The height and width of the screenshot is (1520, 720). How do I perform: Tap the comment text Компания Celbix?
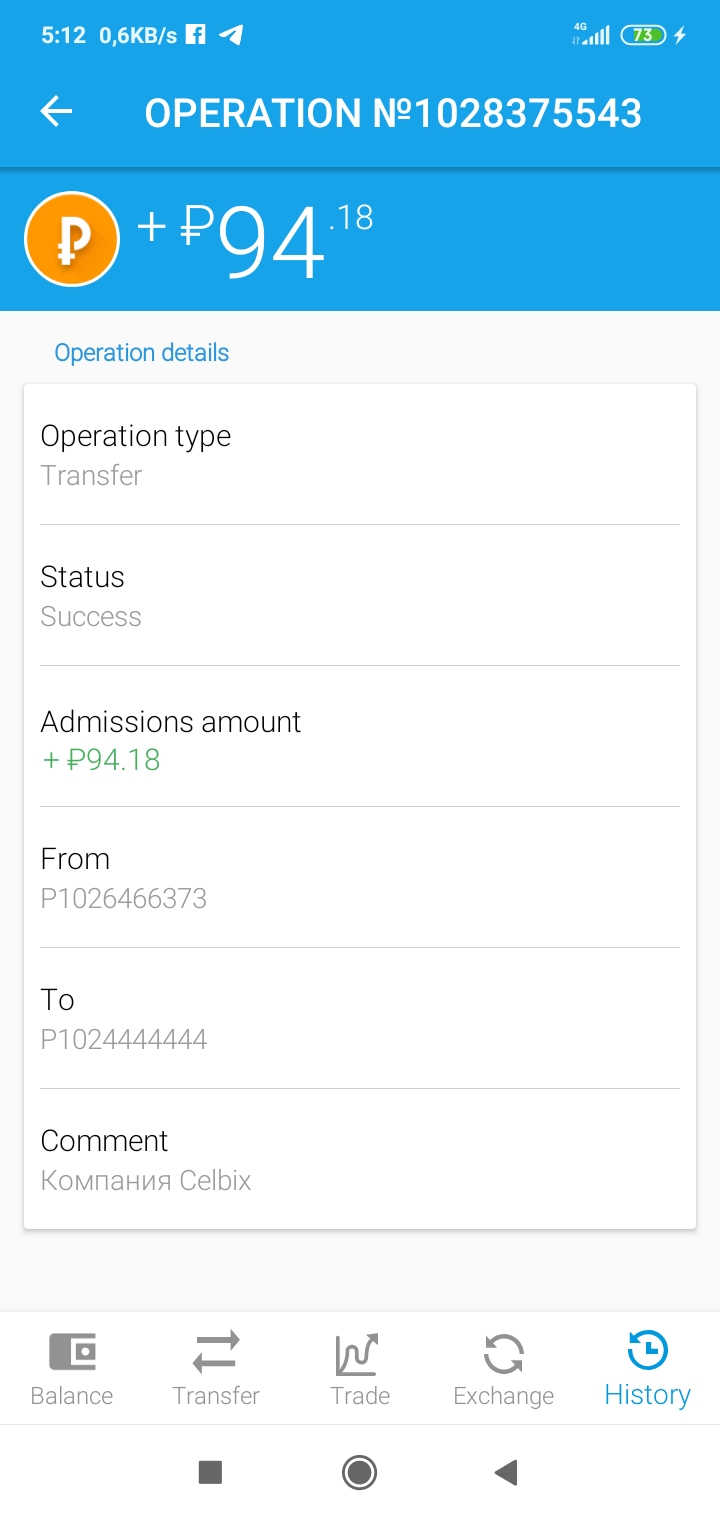tap(146, 1180)
